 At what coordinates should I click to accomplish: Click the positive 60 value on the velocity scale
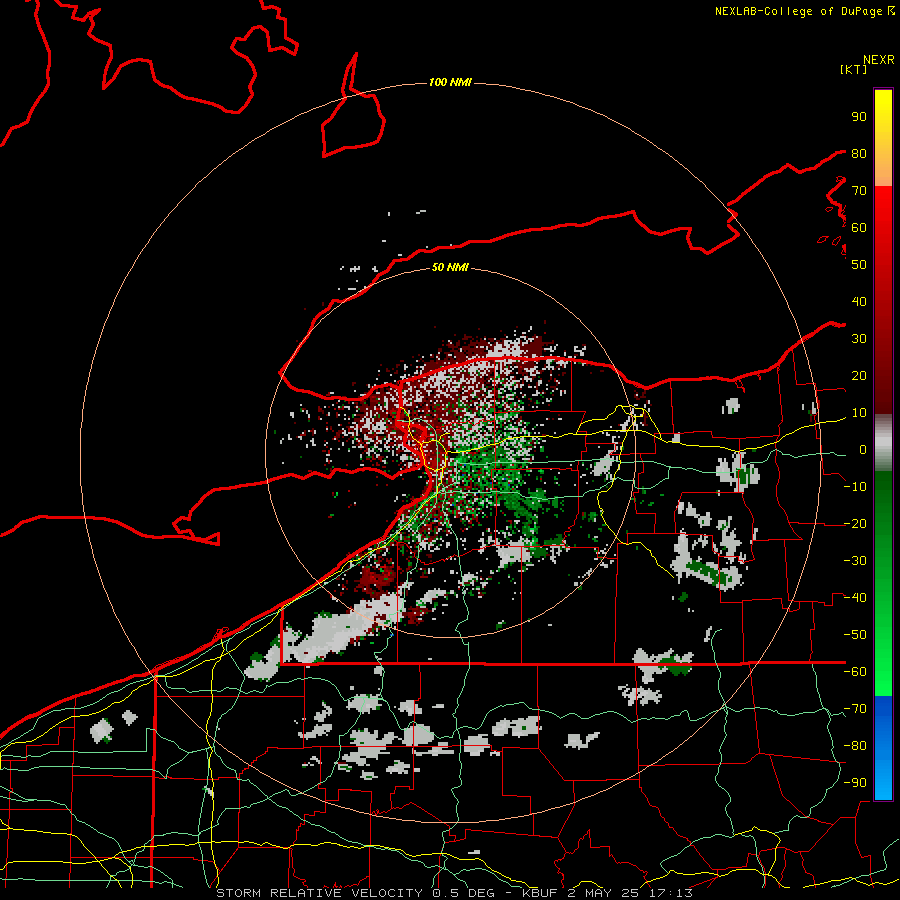pyautogui.click(x=859, y=228)
